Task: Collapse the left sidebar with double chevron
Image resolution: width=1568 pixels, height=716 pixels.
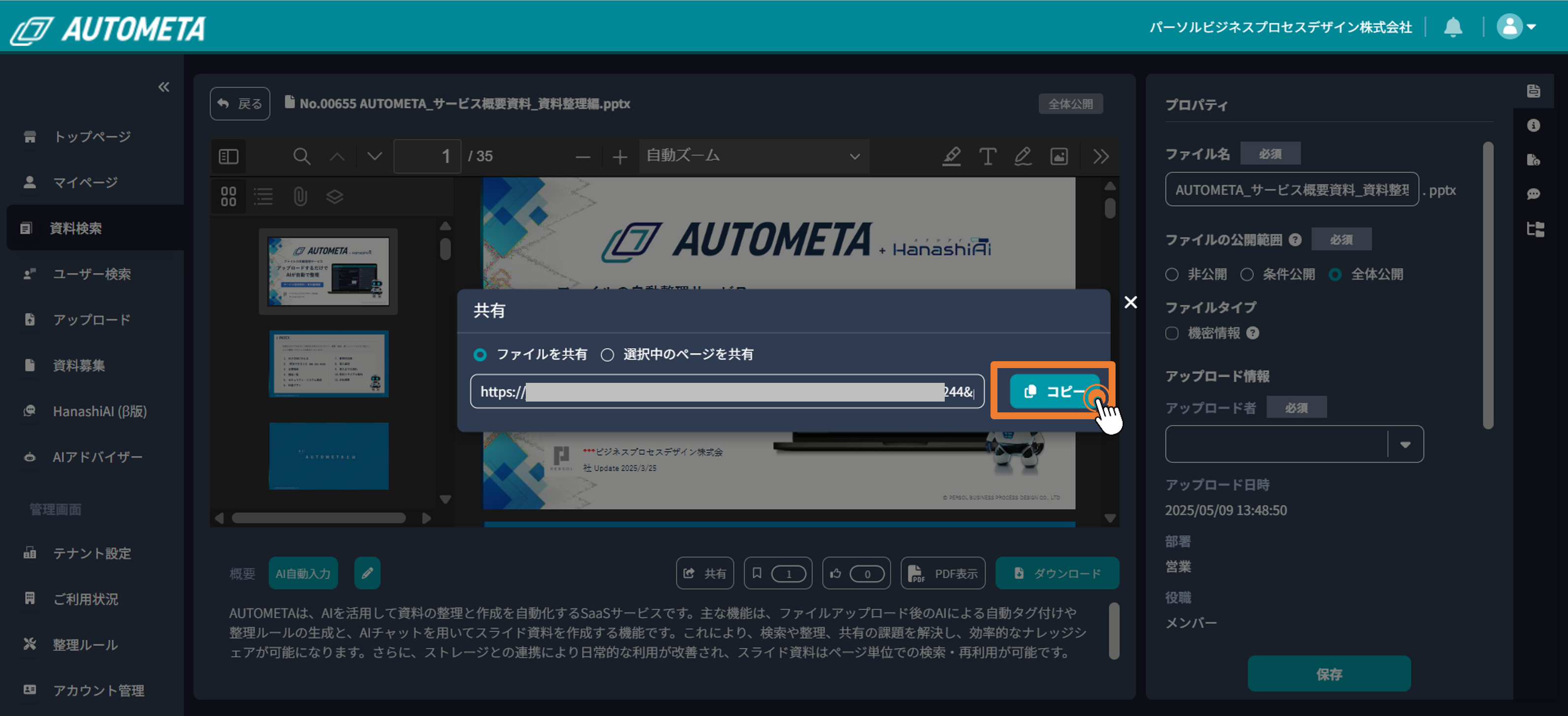Action: pos(164,87)
